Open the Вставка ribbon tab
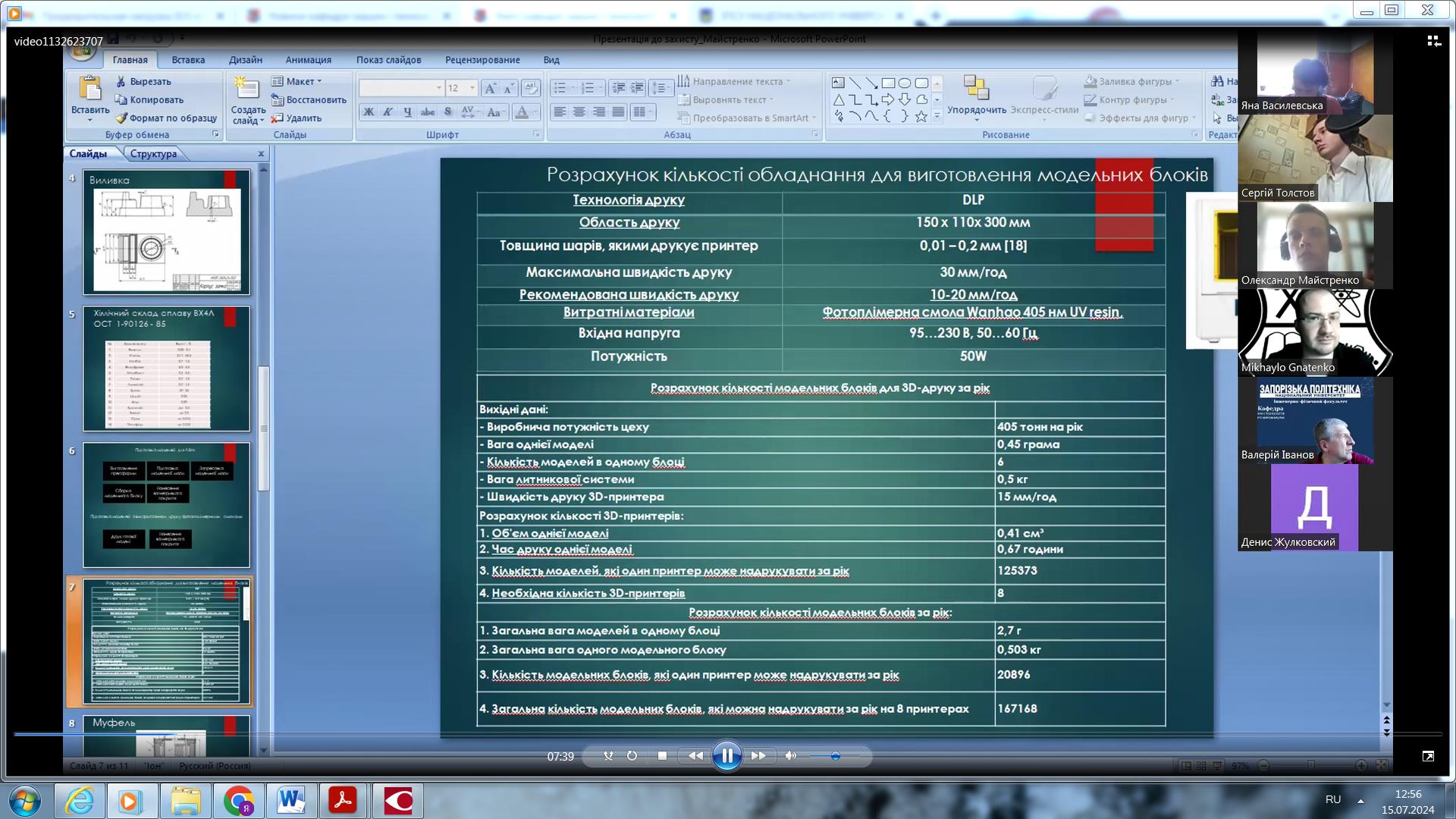 coord(188,60)
